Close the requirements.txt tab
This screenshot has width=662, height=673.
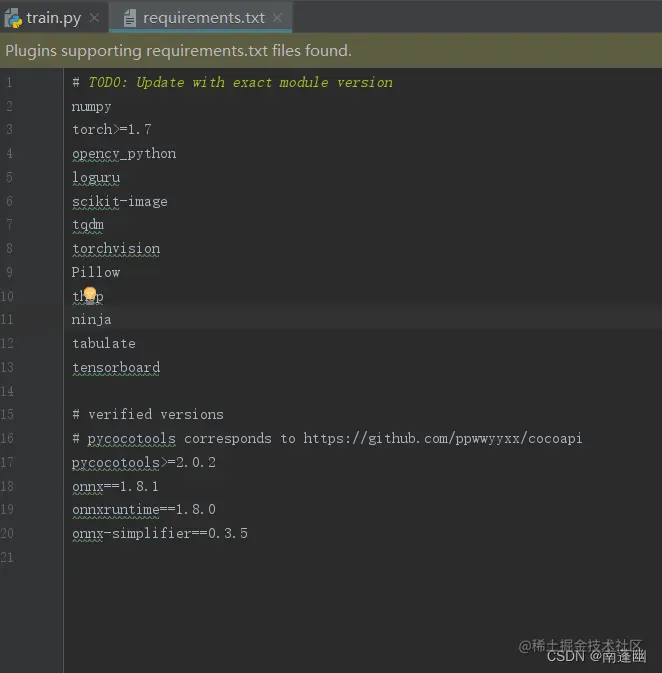coord(277,18)
